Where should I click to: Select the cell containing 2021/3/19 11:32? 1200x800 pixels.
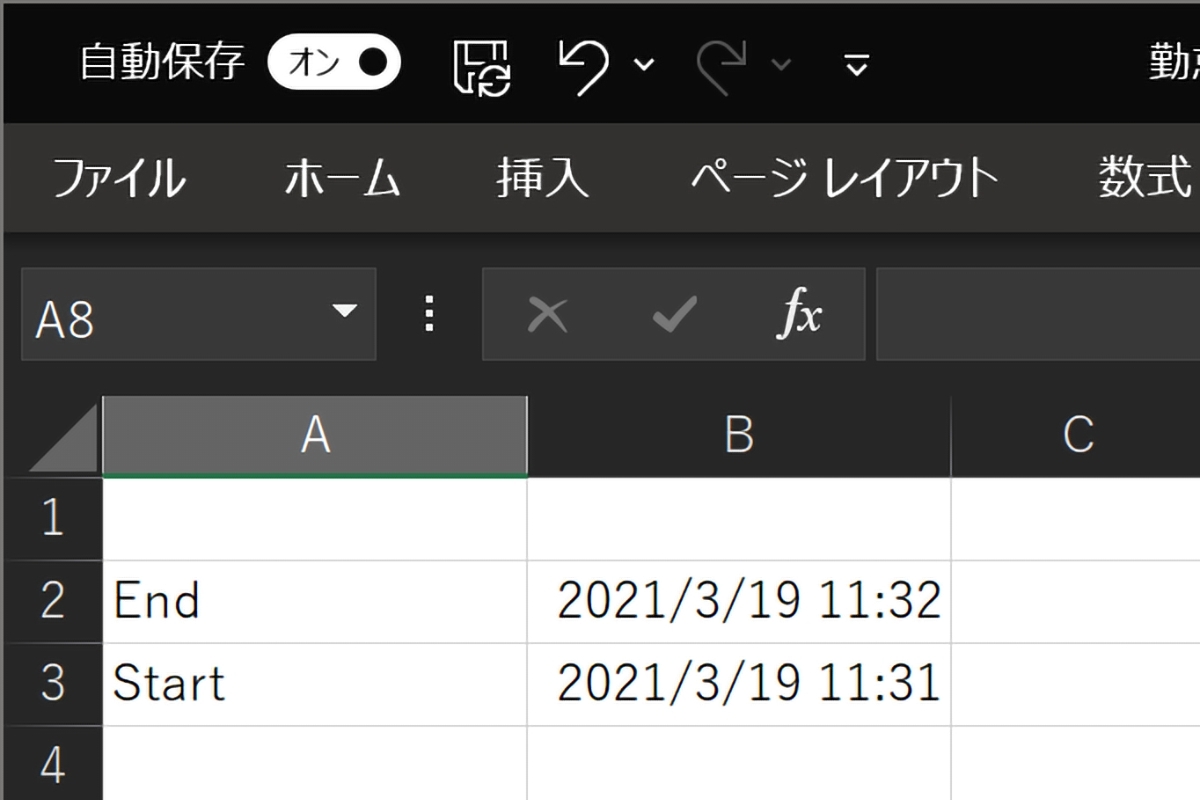coord(739,601)
